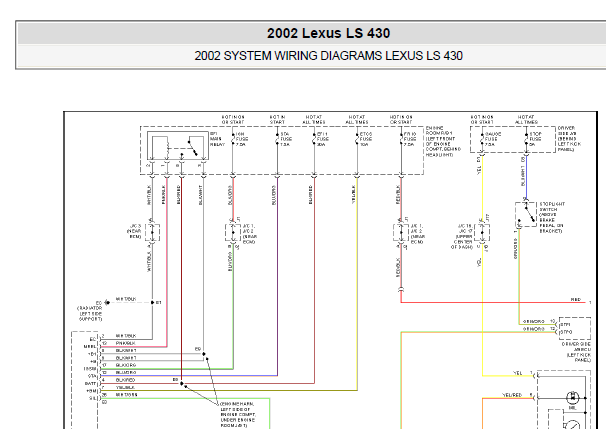Click the GAUGE fuse symbol
606x429 pixels.
[x=482, y=139]
